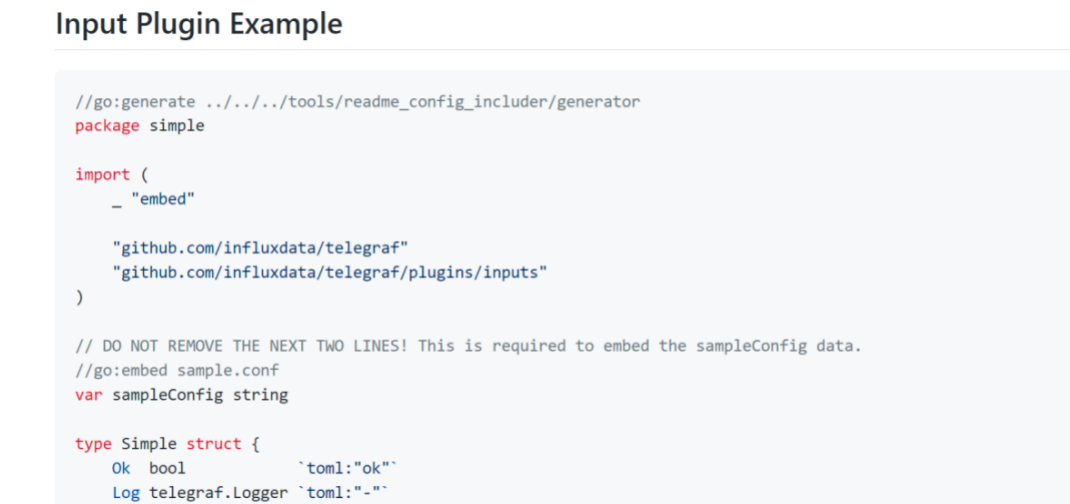Click the telegraf/plugins/inputs import string
1070x504 pixels.
330,273
